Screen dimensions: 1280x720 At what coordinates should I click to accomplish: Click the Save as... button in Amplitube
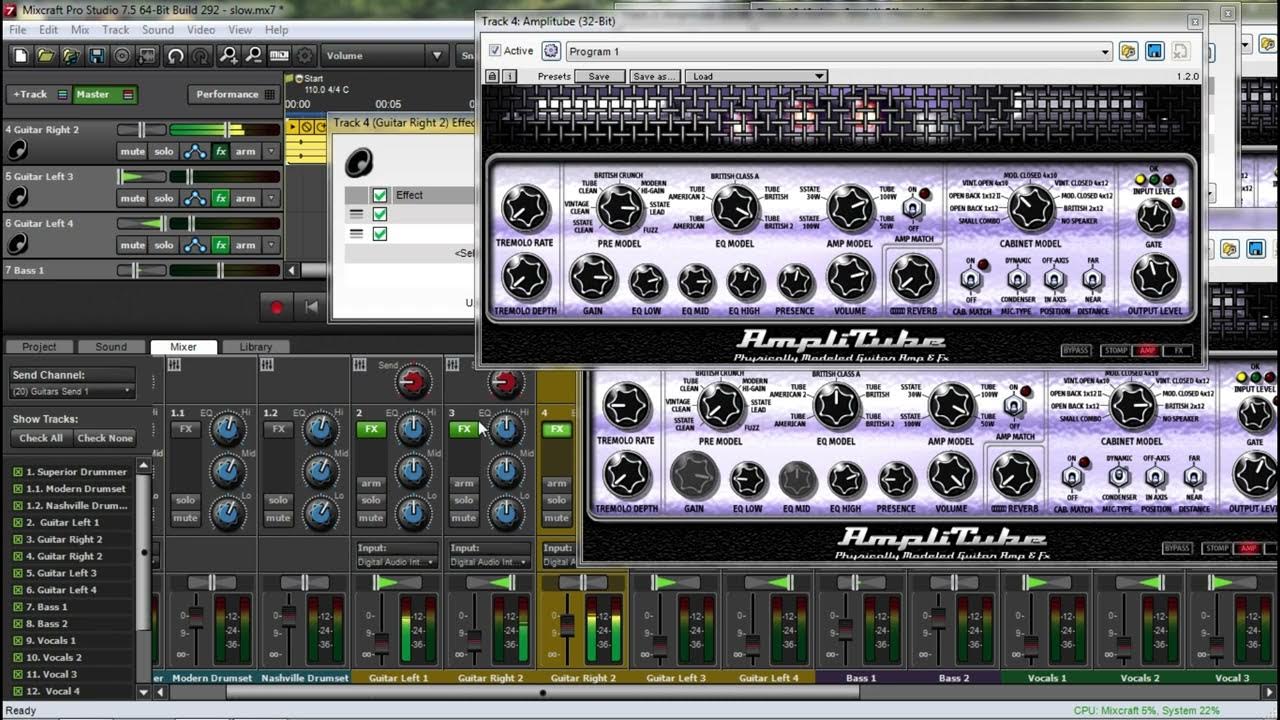point(653,76)
